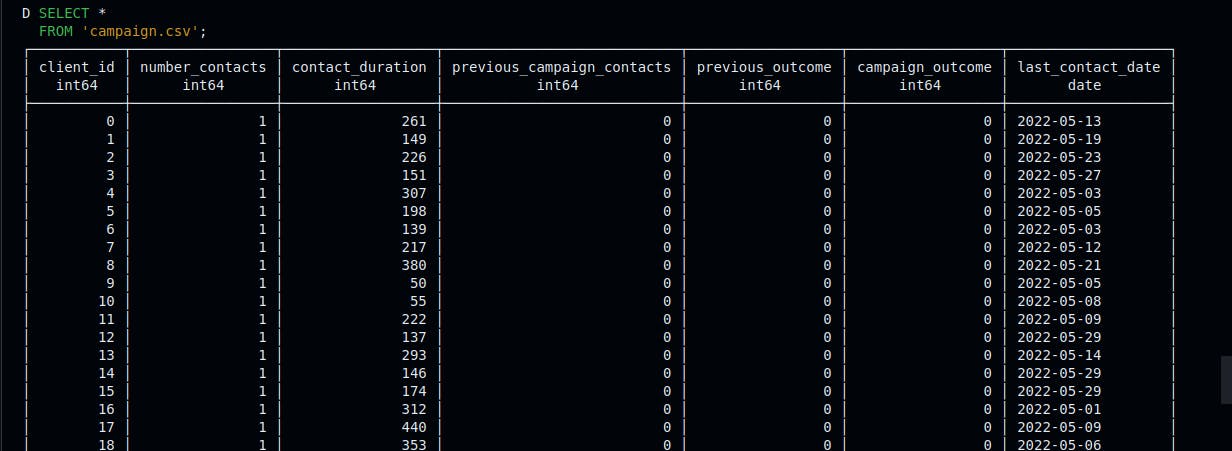Click client_id cell showing 13
This screenshot has height=451, width=1232.
point(106,355)
